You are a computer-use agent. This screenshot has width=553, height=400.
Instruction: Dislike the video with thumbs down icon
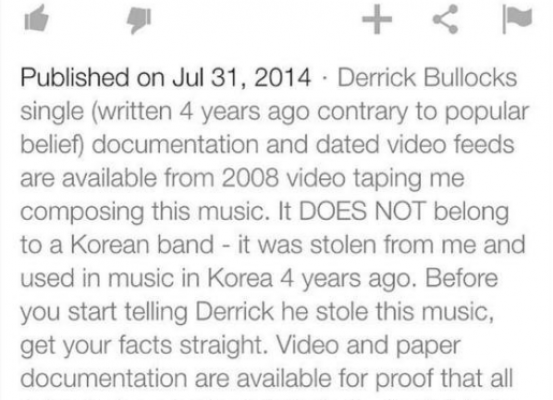click(139, 21)
